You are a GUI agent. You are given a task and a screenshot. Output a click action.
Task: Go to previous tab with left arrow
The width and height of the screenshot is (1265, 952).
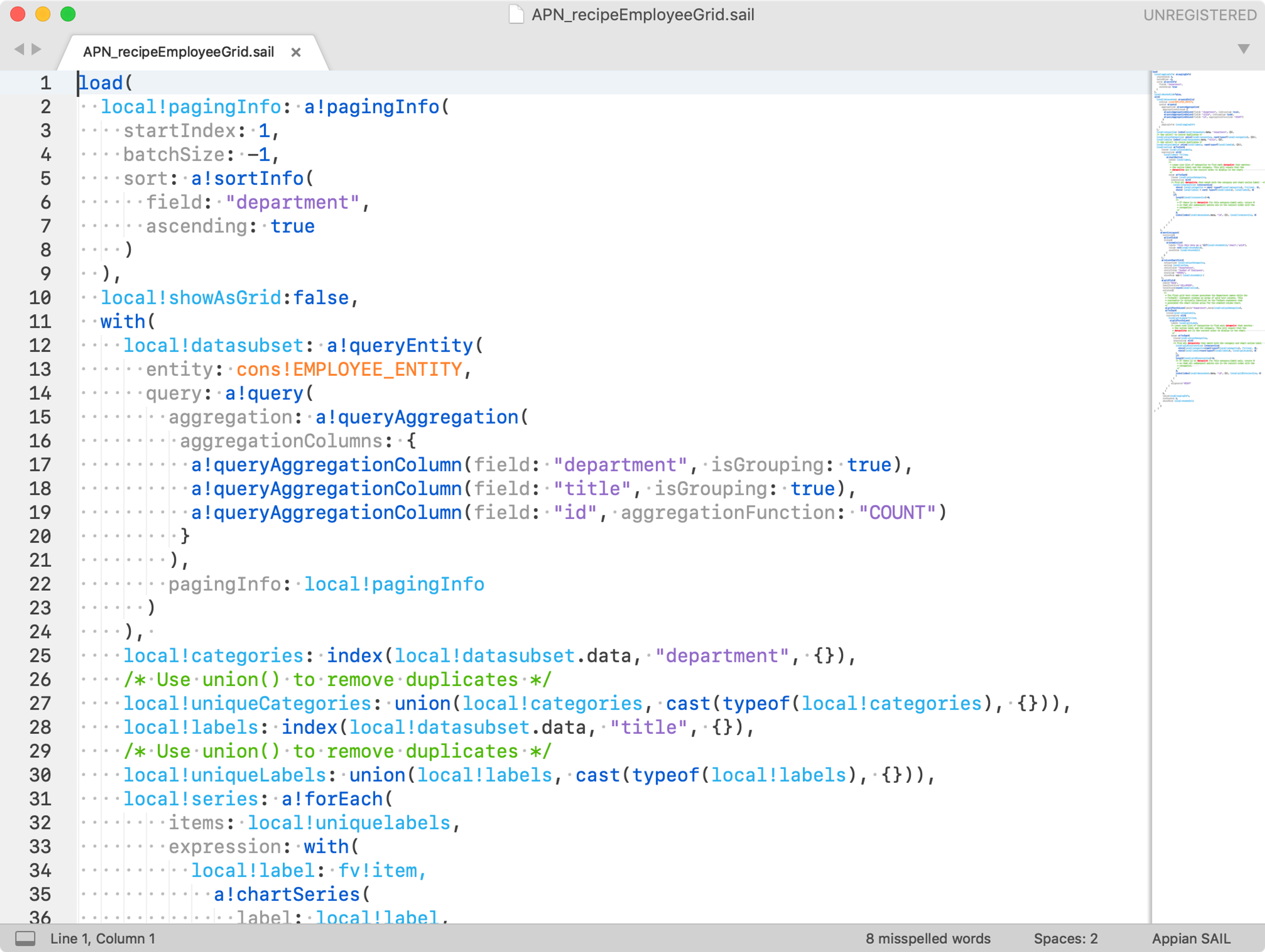click(19, 49)
